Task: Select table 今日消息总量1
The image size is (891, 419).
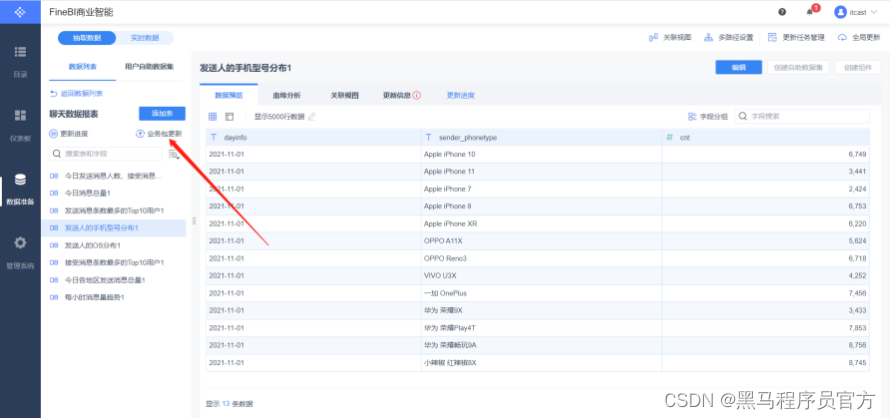Action: click(x=114, y=193)
